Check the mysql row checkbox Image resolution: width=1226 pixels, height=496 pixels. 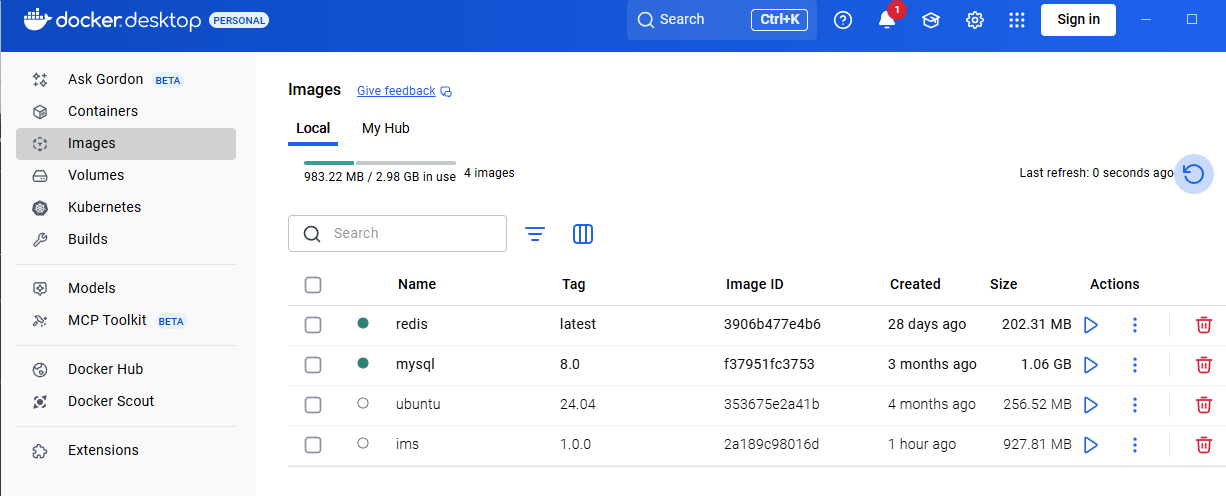313,365
